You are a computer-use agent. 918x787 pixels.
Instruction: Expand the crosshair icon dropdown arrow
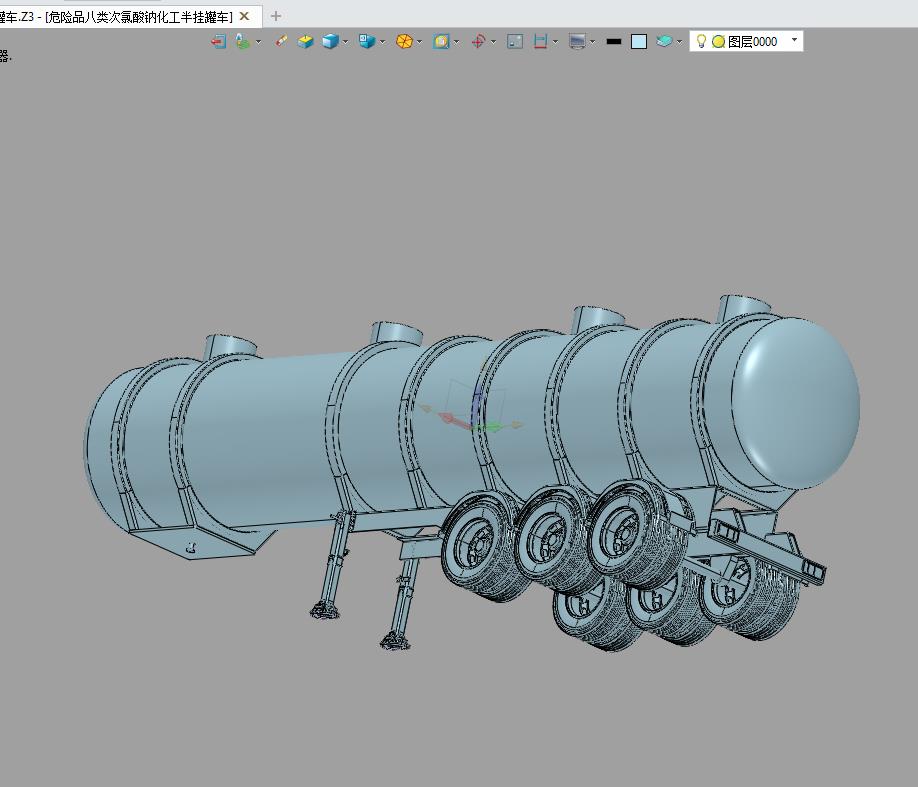(494, 42)
